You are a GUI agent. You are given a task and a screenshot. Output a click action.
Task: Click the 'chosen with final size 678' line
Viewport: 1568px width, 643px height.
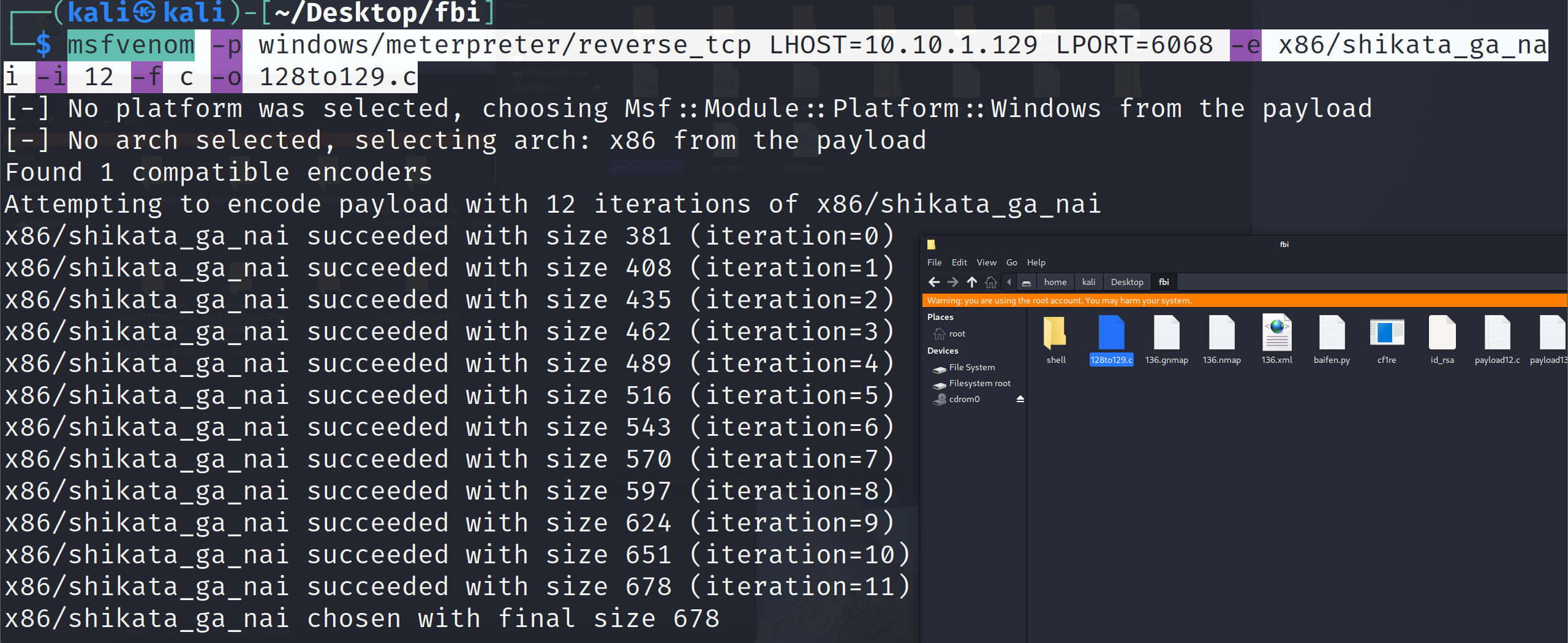(x=362, y=618)
